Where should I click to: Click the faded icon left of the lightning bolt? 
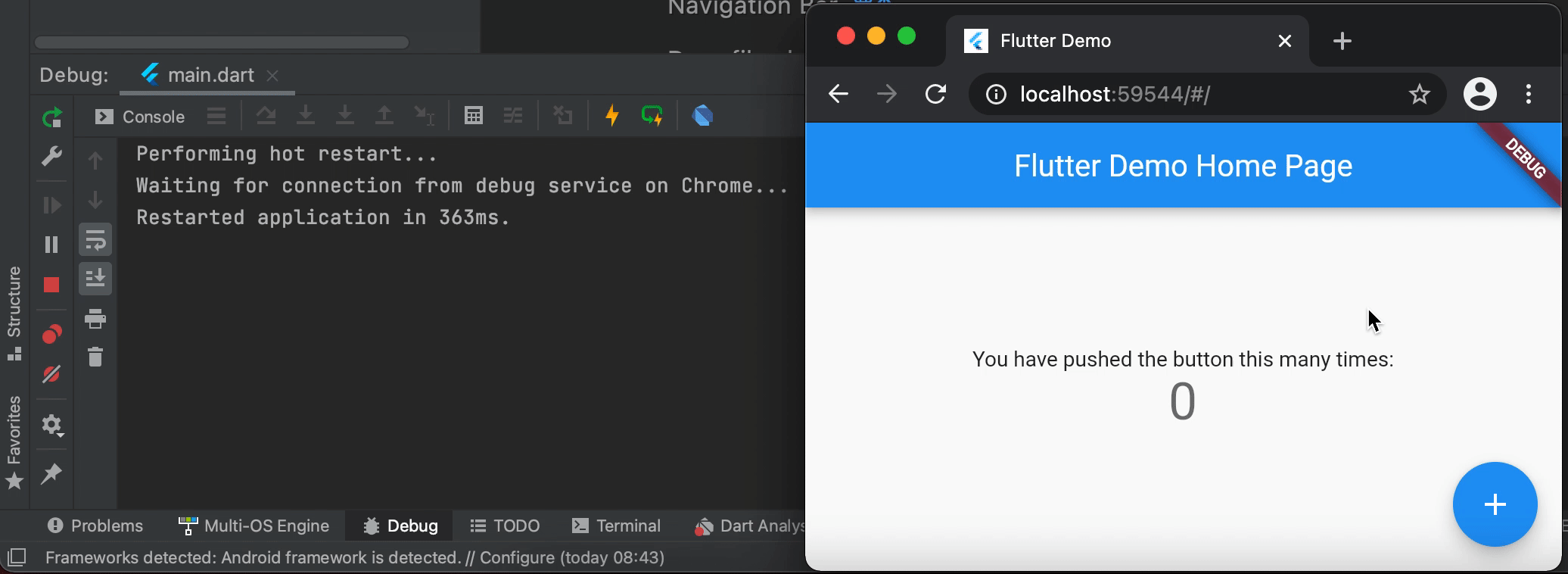tap(562, 116)
